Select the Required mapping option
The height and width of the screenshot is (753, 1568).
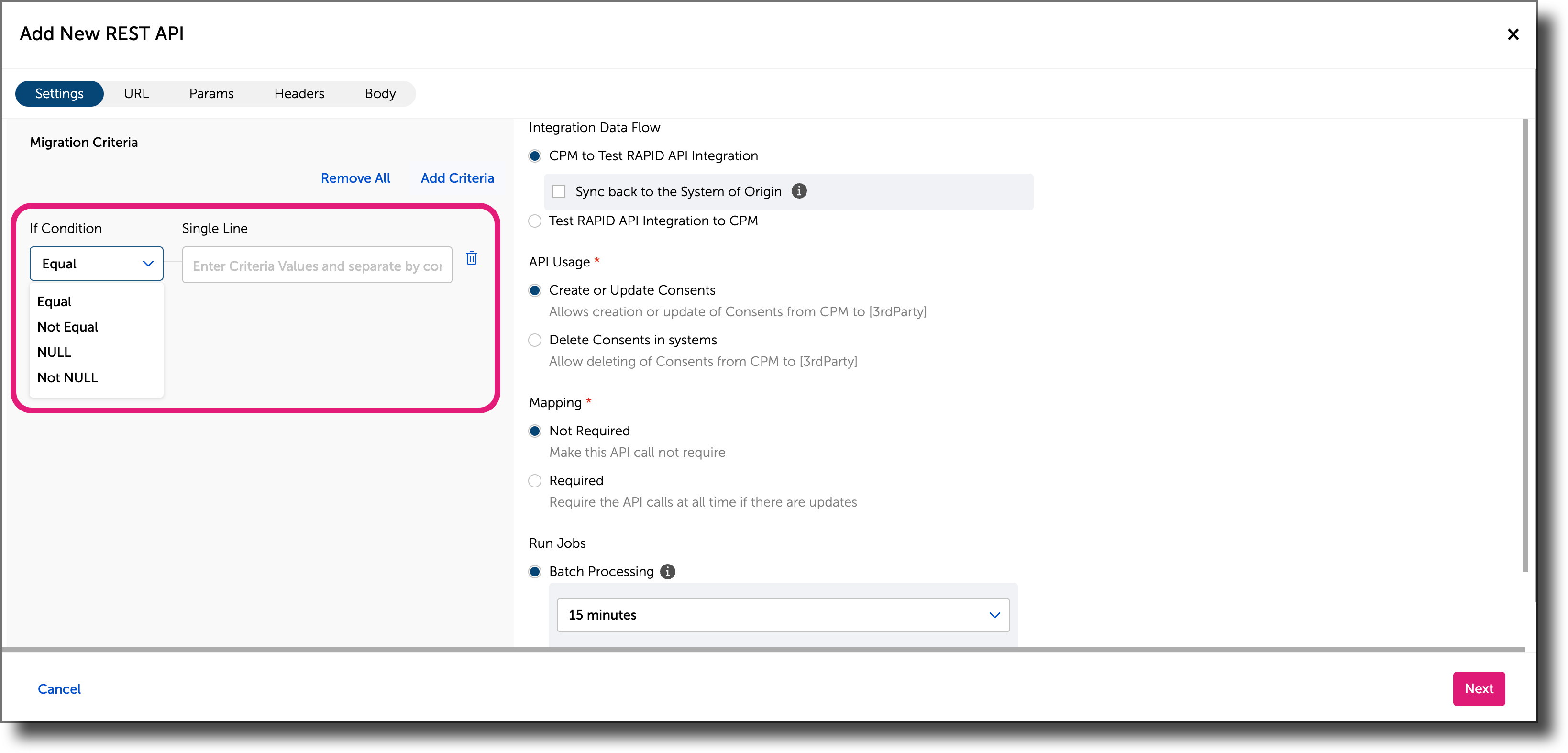pos(534,480)
